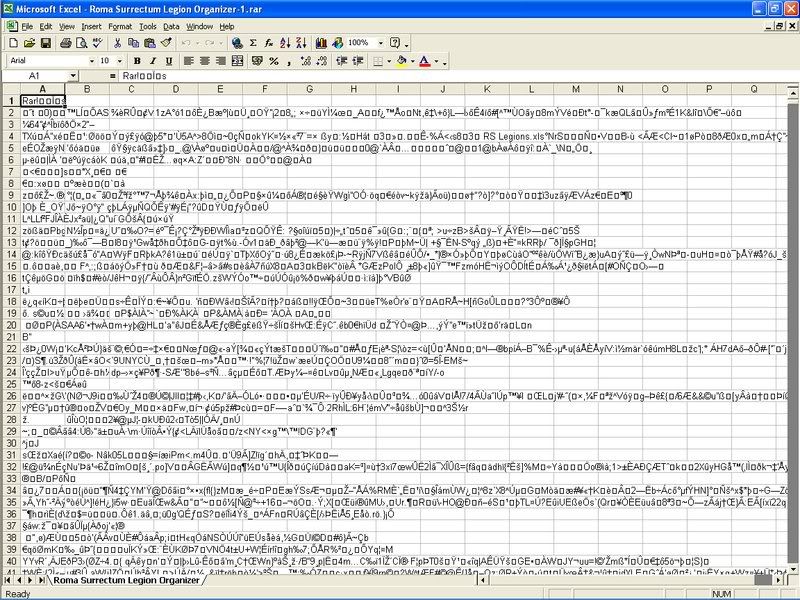The width and height of the screenshot is (800, 600).
Task: Expand the zoom percentage dropdown at 100%
Action: click(379, 43)
